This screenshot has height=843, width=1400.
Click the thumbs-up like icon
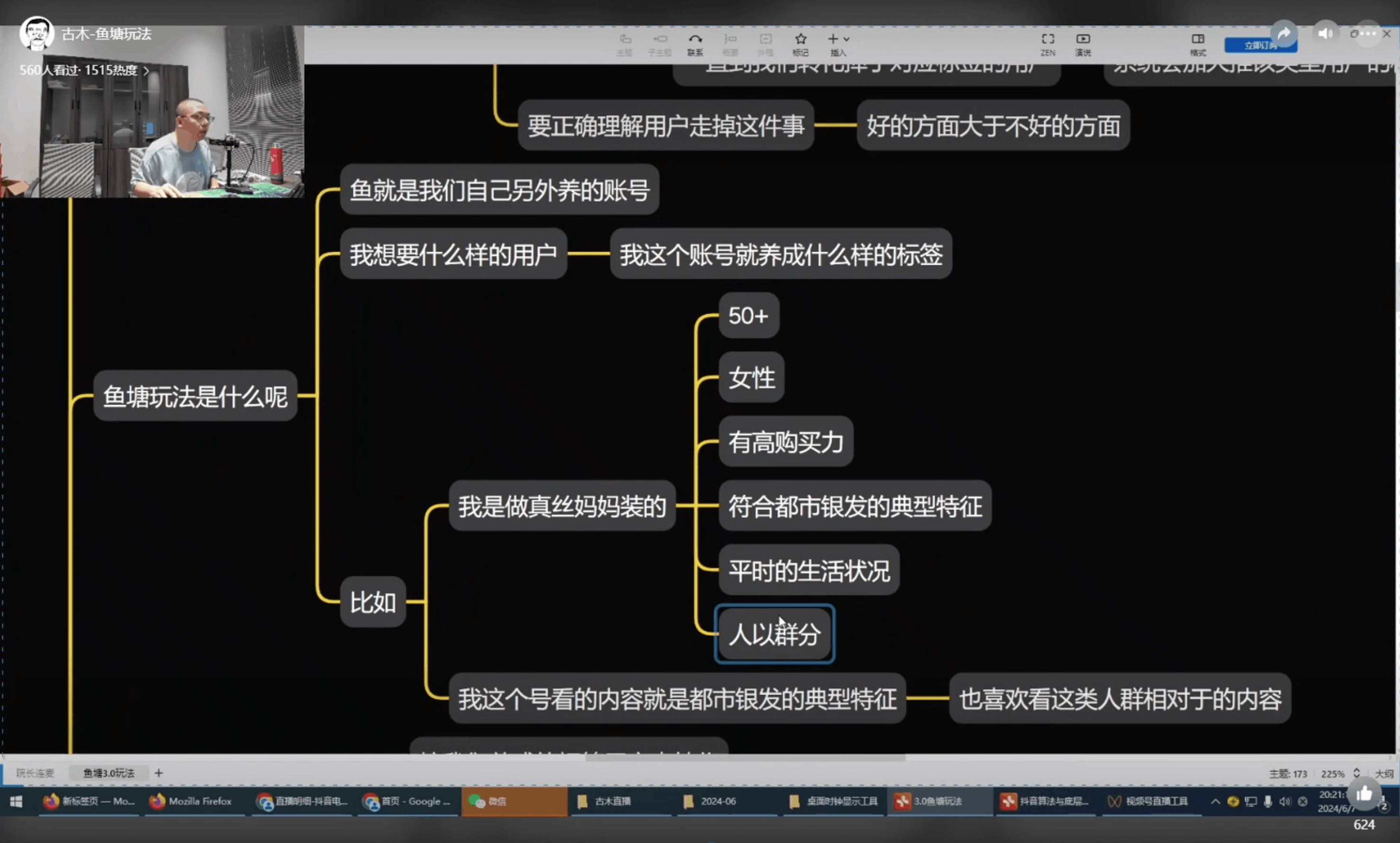1364,794
